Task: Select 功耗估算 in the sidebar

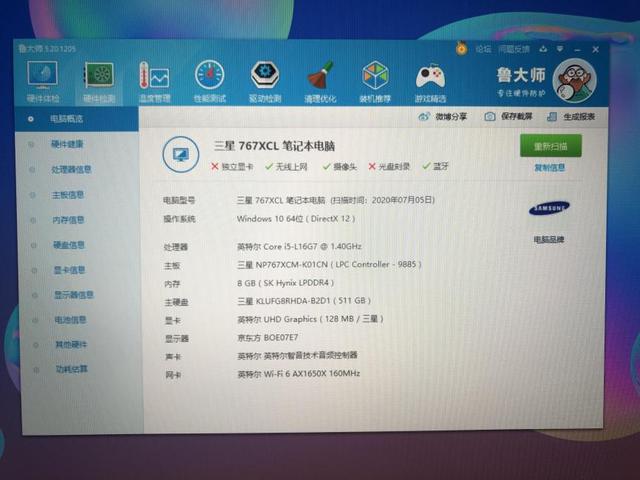Action: coord(71,369)
